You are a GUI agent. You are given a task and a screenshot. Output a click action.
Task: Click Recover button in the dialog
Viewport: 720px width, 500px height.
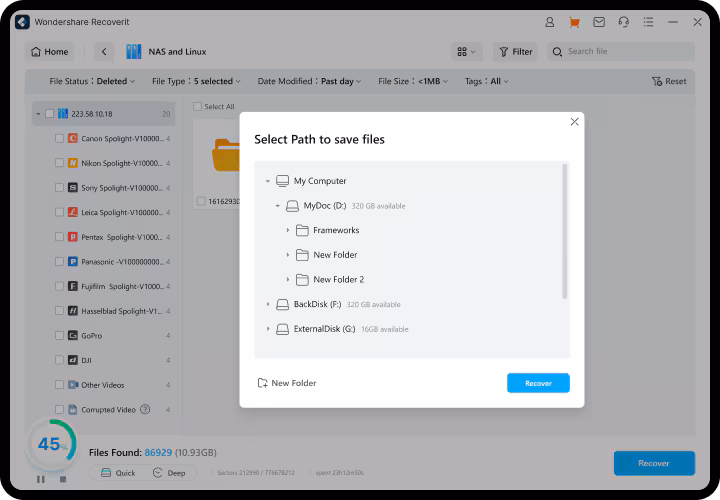[x=538, y=383]
